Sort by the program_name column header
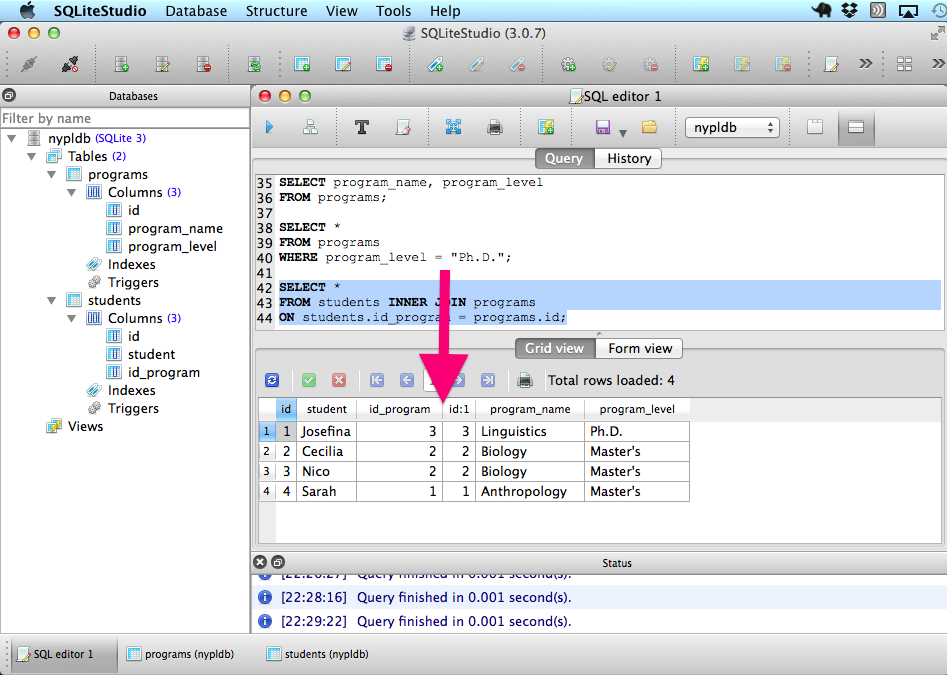 529,408
